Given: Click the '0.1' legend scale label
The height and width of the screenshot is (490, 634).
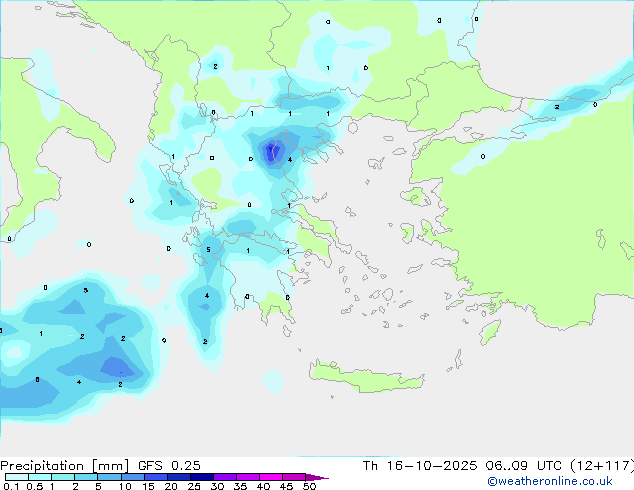Looking at the screenshot, I should coord(11,486).
